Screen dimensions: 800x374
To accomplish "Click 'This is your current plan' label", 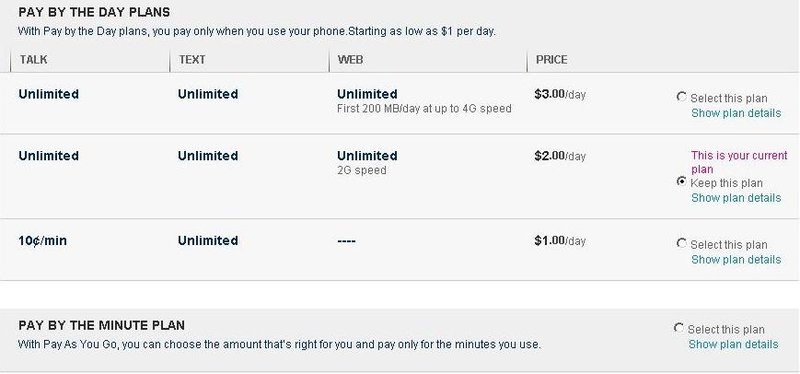I will click(x=739, y=162).
